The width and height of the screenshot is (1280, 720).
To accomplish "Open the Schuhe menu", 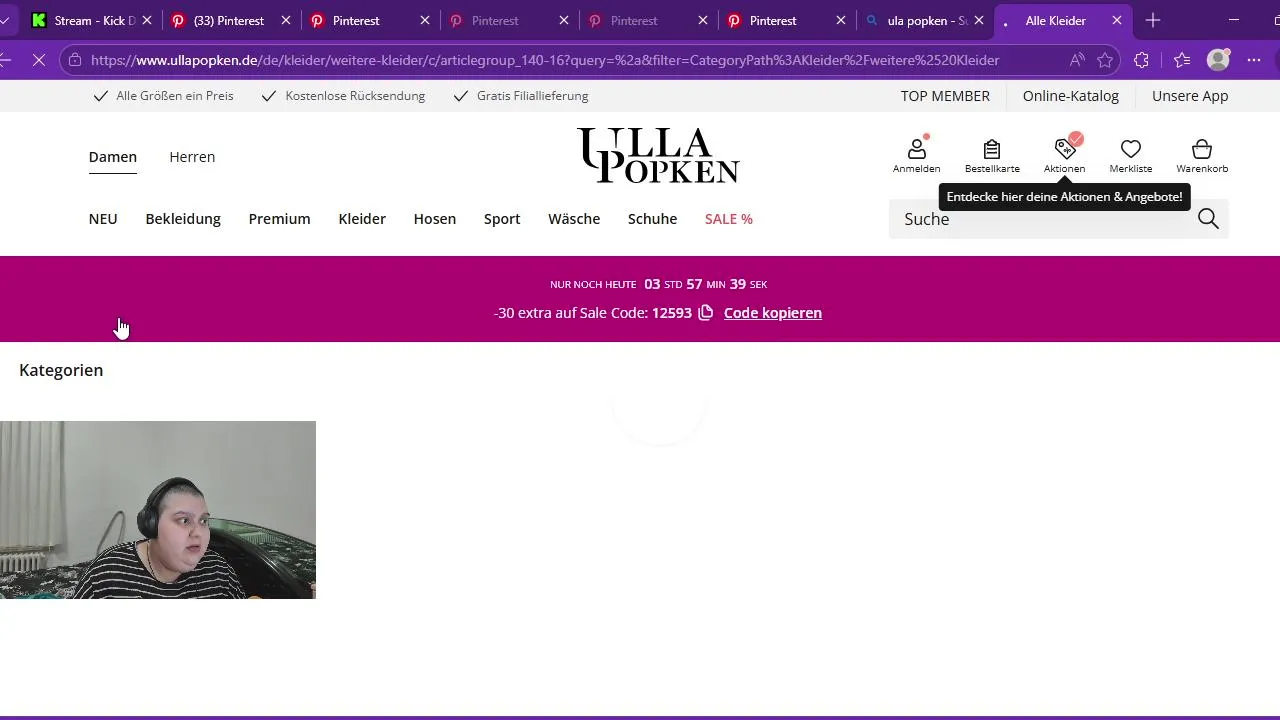I will coord(652,219).
